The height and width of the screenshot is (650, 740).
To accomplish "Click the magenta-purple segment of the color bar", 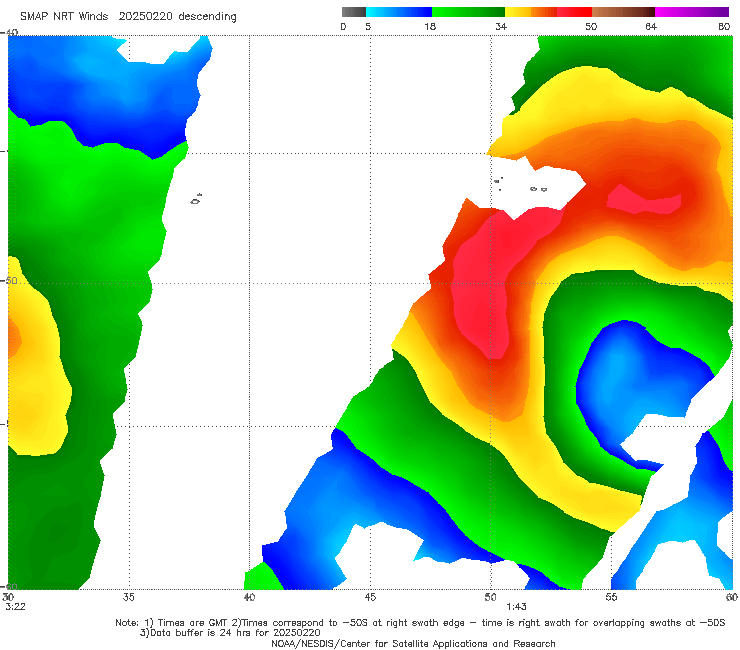I will pos(692,12).
